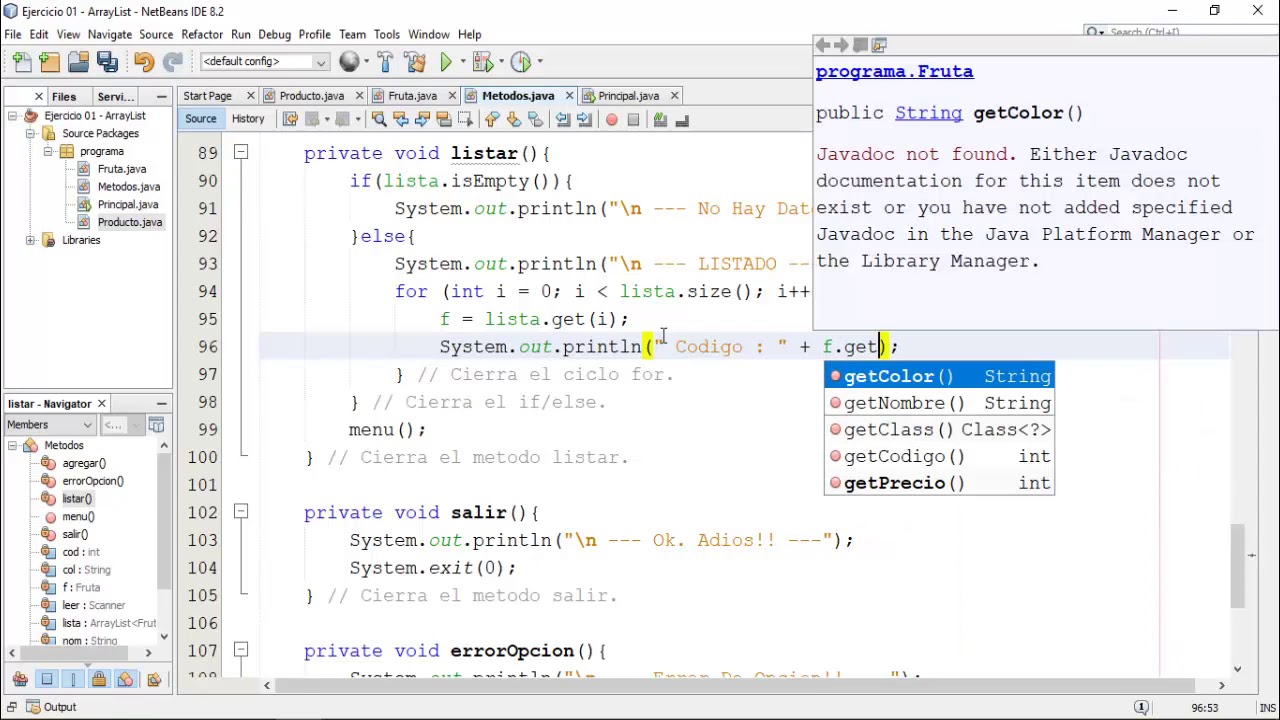Click the Profile Project icon
Screen dimensions: 1280x720
click(x=520, y=62)
